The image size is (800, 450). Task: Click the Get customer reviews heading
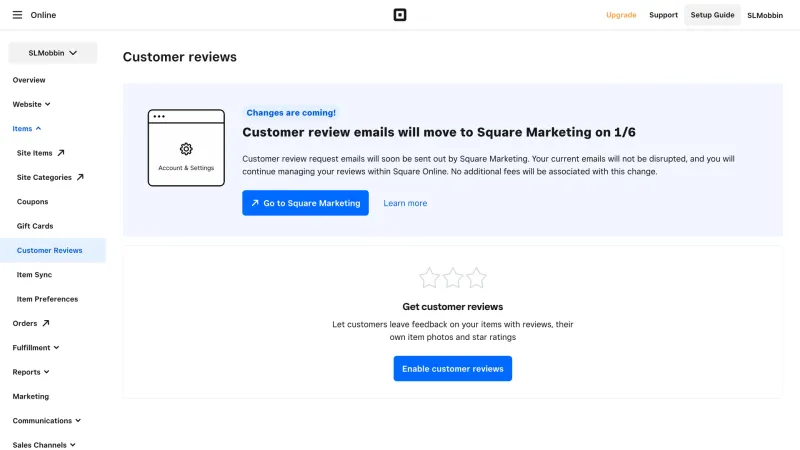[x=453, y=307]
